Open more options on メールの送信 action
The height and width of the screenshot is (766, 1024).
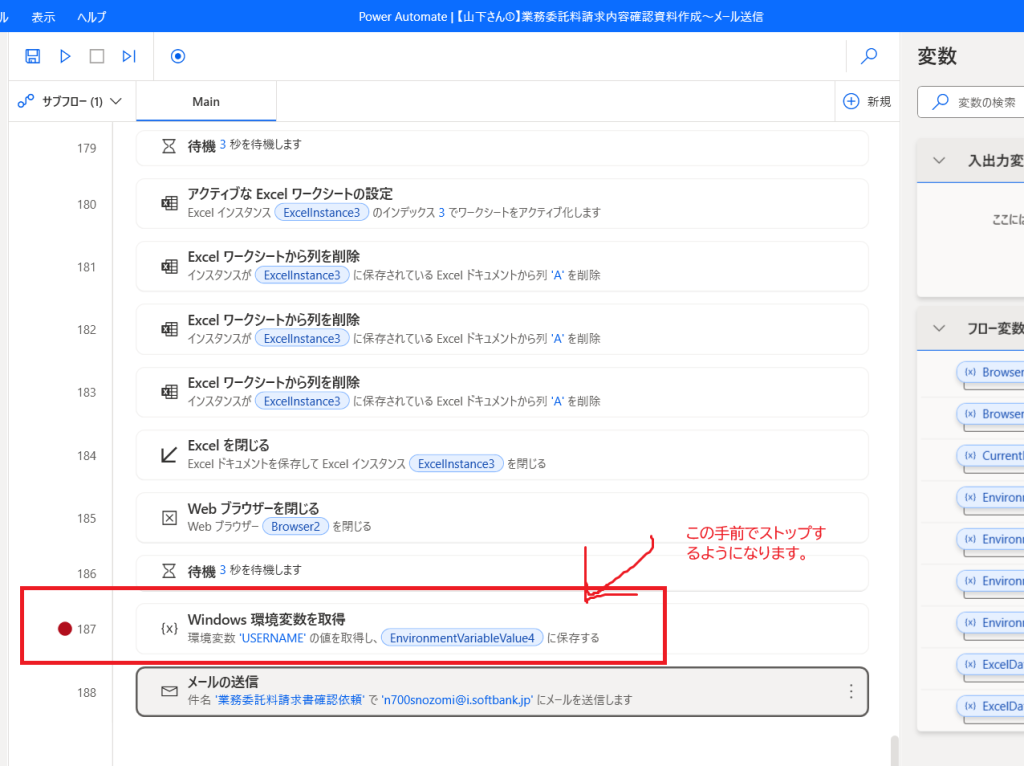pos(851,691)
